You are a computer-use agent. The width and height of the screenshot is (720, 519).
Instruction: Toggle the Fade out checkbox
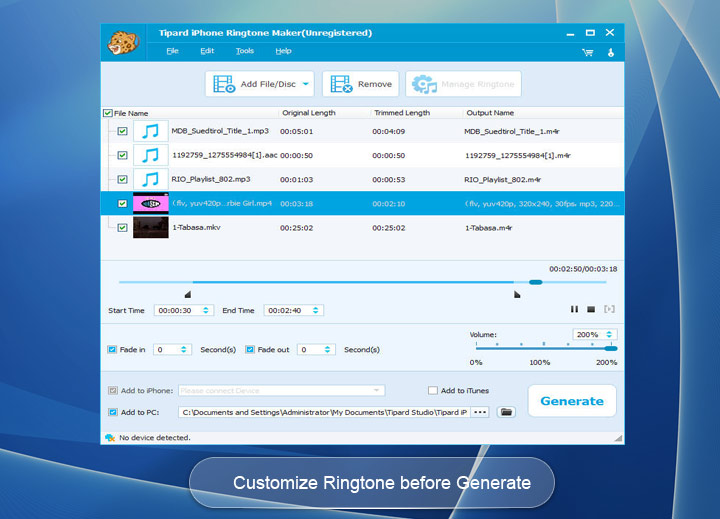(250, 350)
